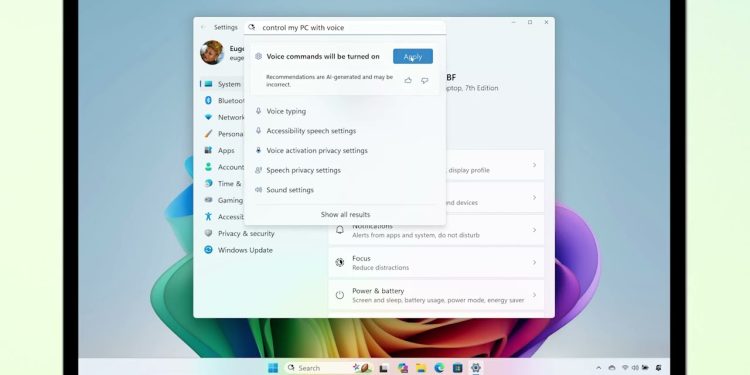Image resolution: width=750 pixels, height=375 pixels.
Task: Click the user profile avatar picture
Action: (x=212, y=52)
